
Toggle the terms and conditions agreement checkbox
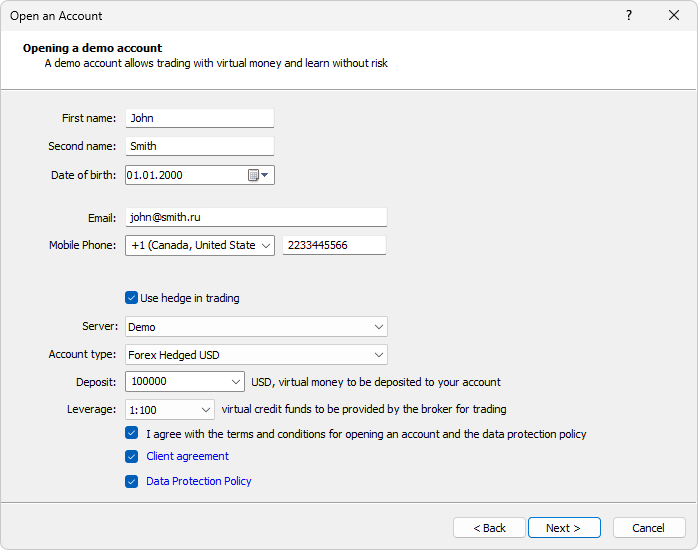pyautogui.click(x=131, y=433)
